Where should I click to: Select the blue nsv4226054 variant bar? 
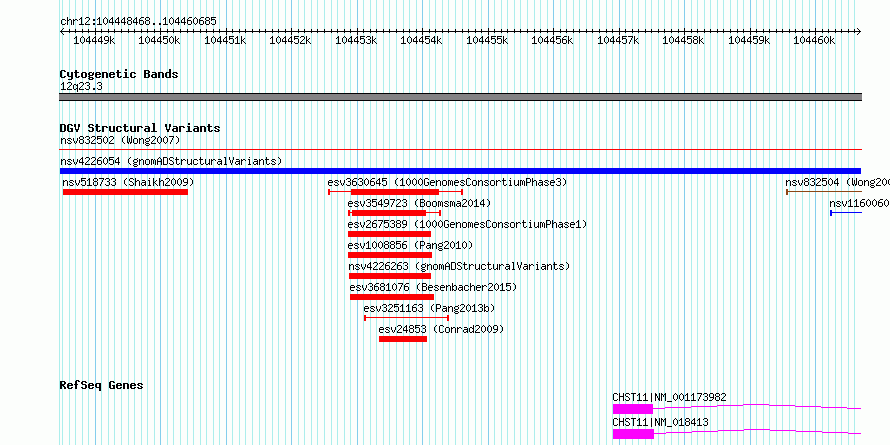tap(460, 171)
